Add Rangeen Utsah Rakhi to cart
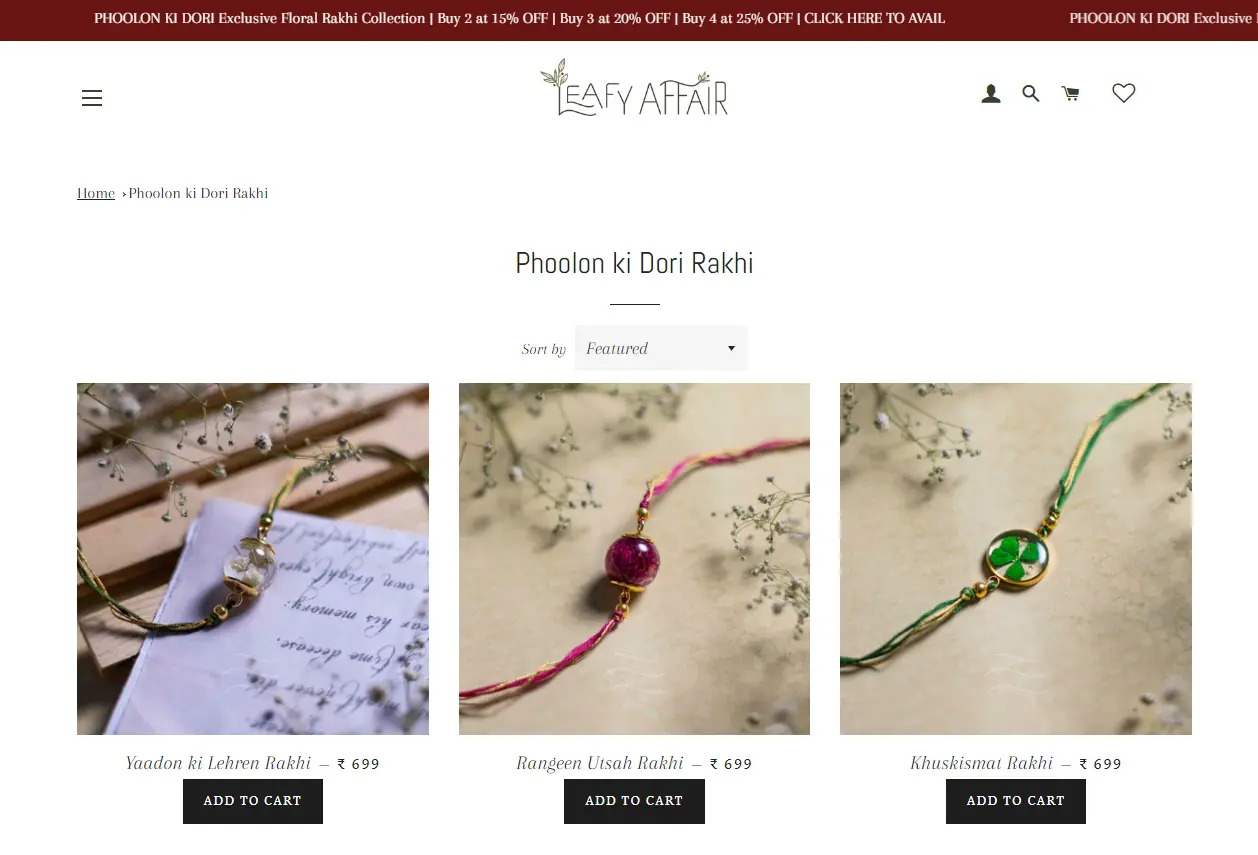 coord(634,801)
